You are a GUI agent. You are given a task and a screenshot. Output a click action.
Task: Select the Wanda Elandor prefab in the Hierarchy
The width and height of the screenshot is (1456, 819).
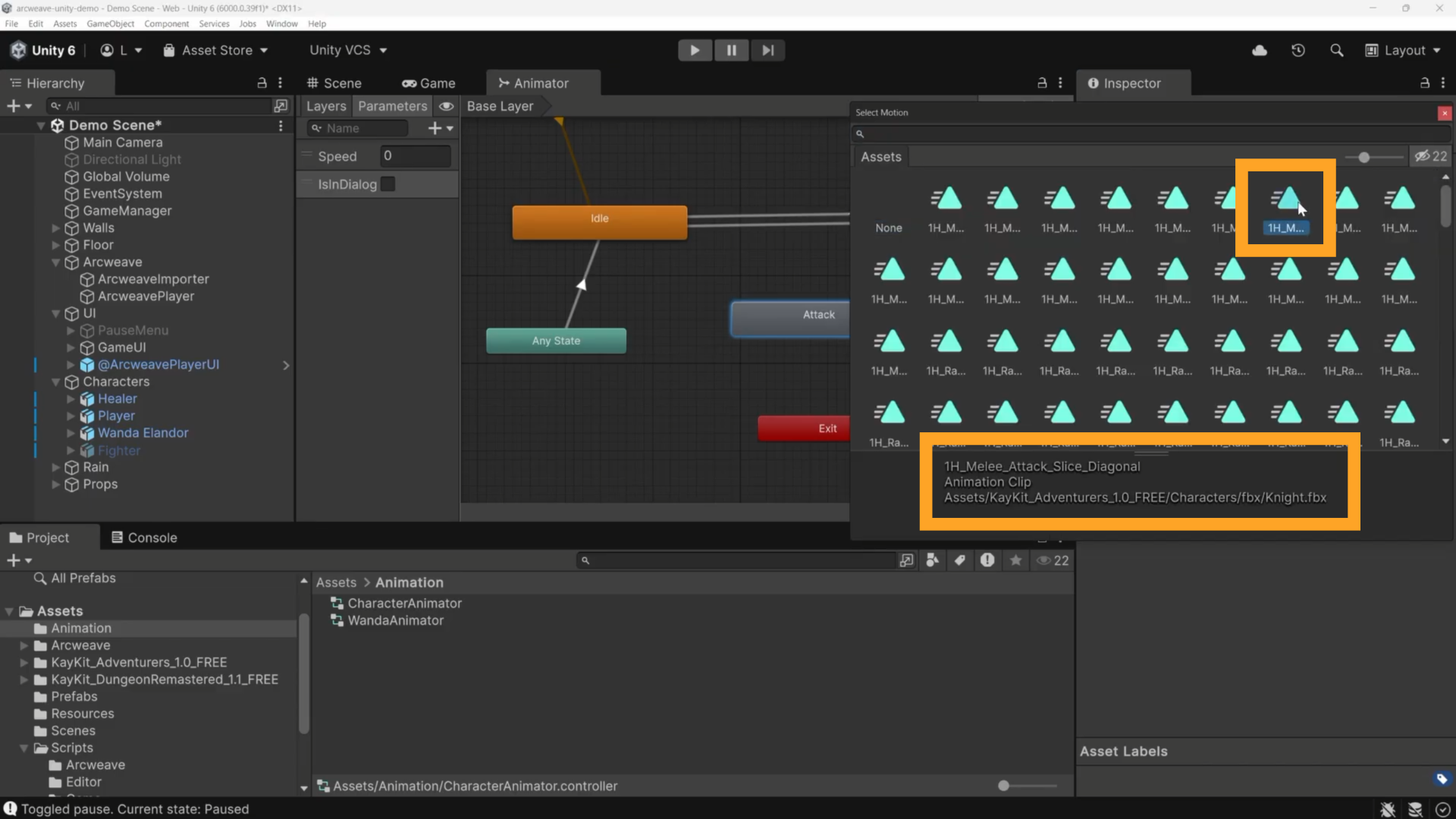coord(143,433)
